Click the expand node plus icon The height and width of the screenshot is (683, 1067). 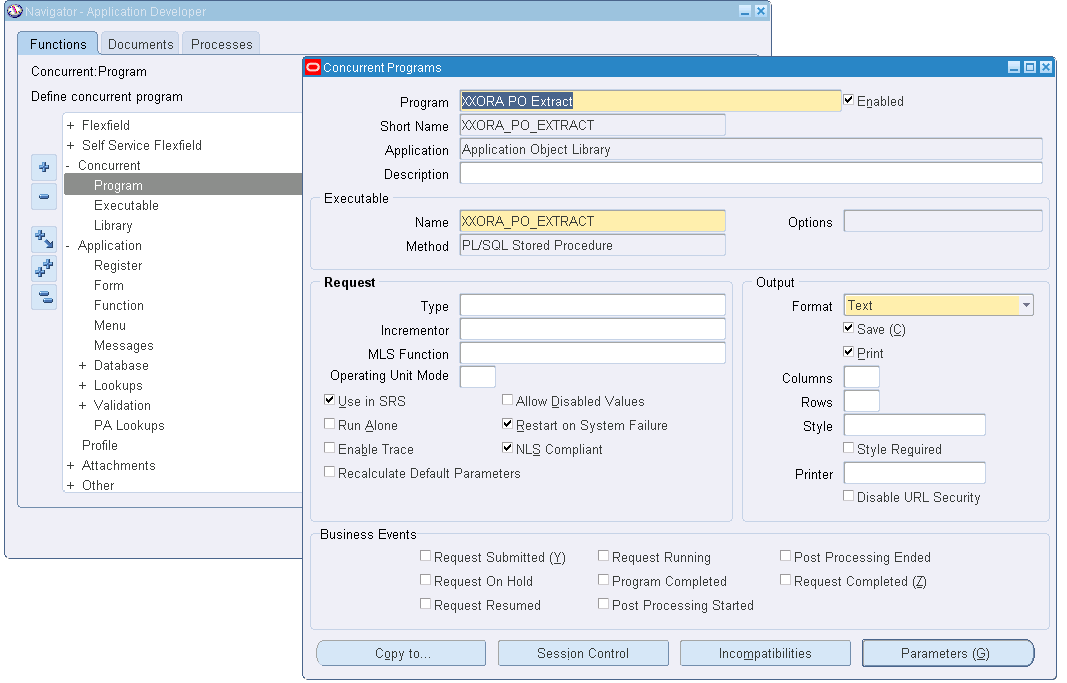pyautogui.click(x=44, y=167)
